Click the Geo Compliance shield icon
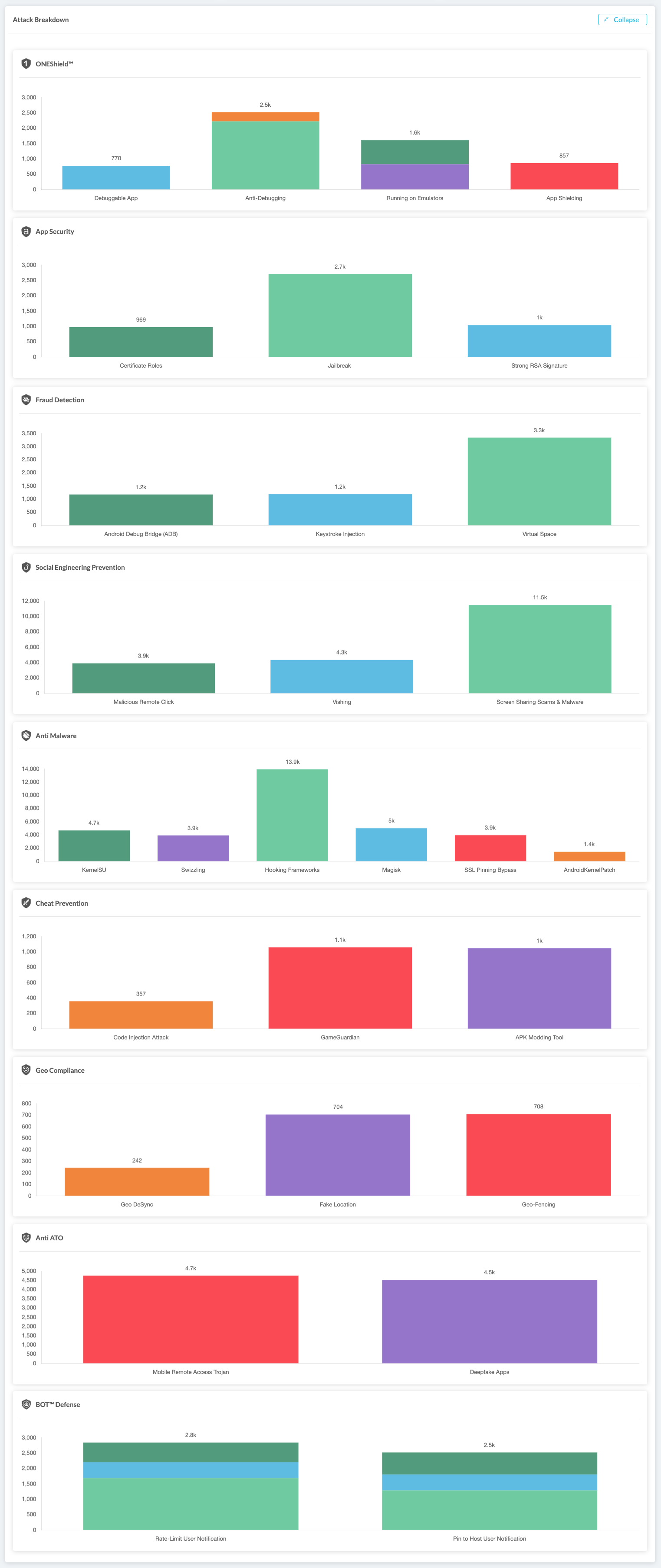 coord(26,1070)
